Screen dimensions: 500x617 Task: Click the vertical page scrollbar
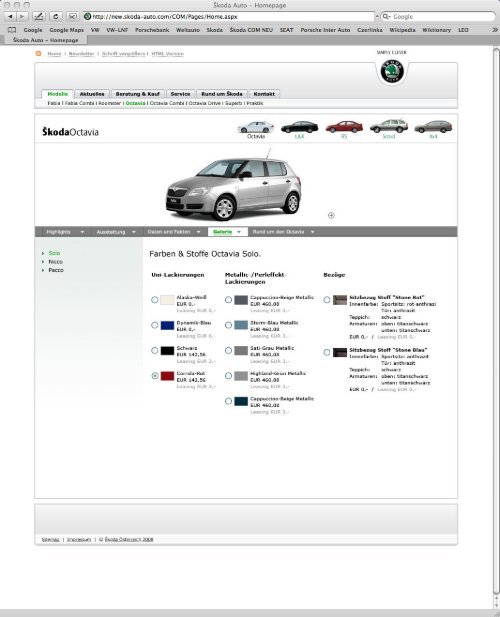[496, 323]
